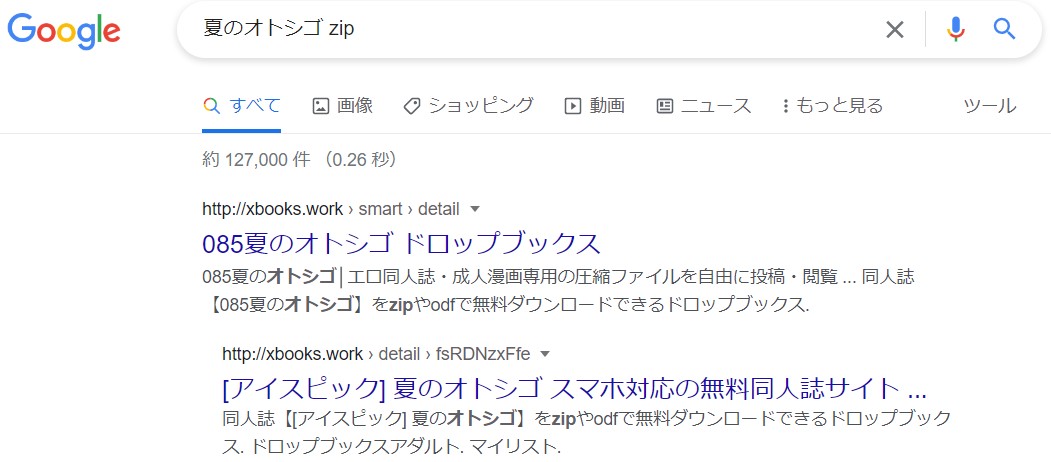This screenshot has height=462, width=1051.
Task: Click the play icon beside 動画
Action: 572,106
